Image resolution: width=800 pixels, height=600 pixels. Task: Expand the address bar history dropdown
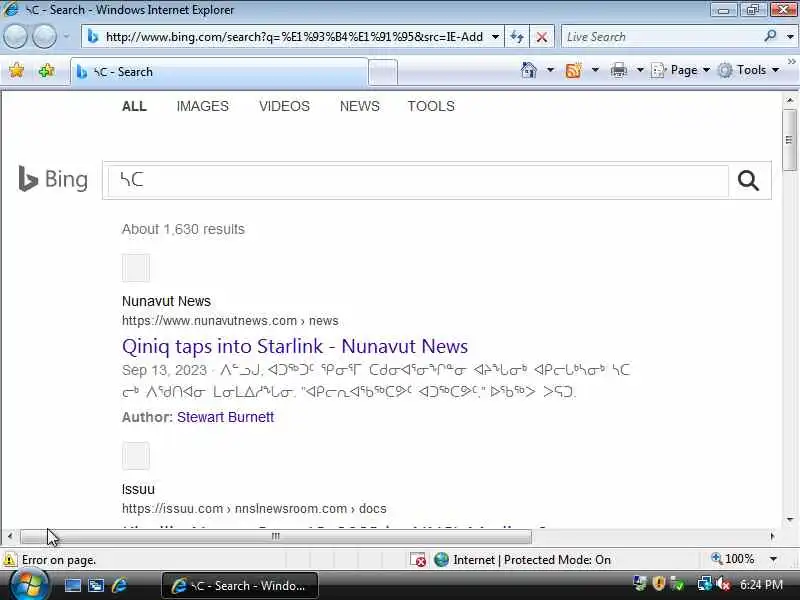495,37
